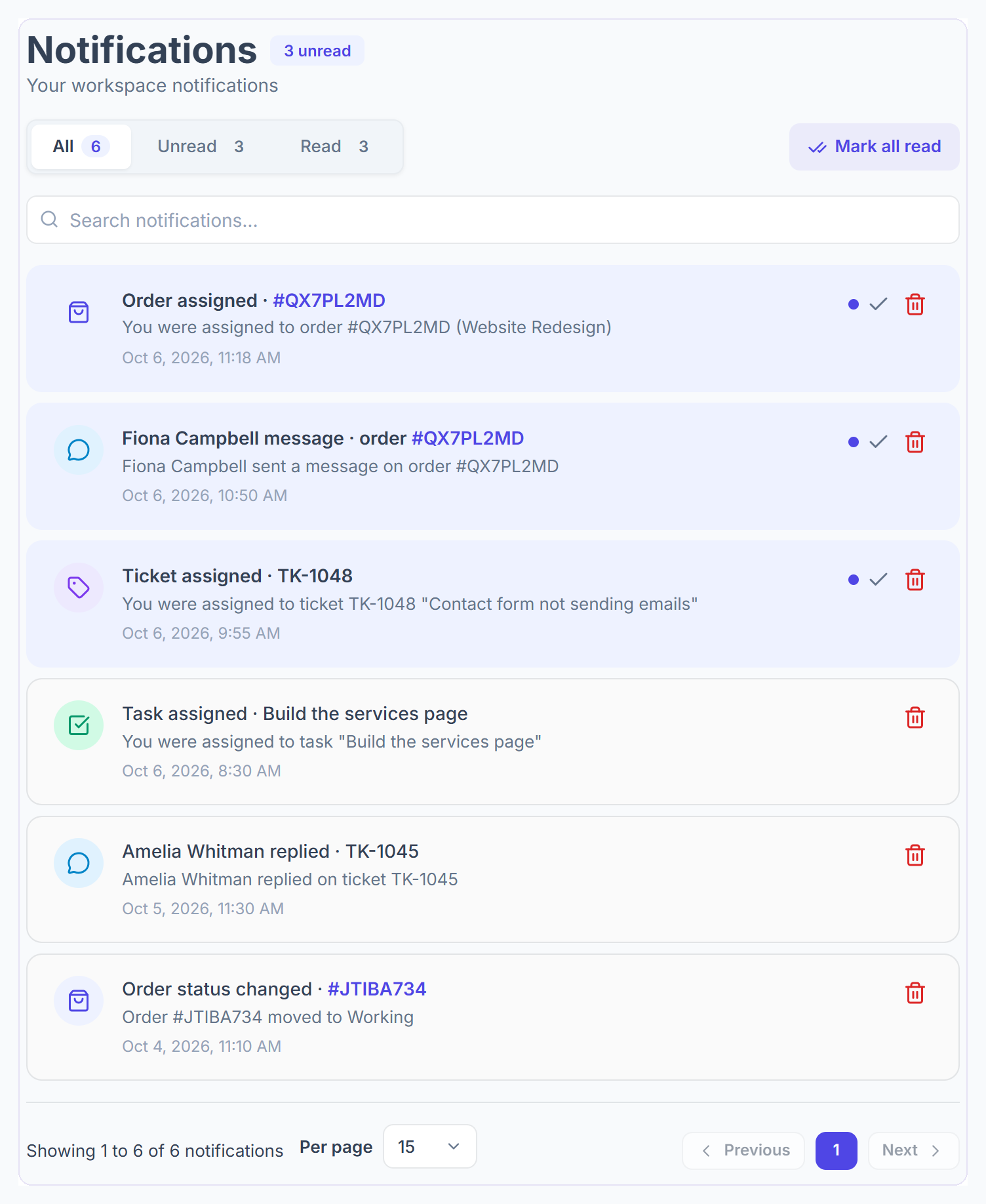Mark Order assigned notification as read

coord(878,304)
